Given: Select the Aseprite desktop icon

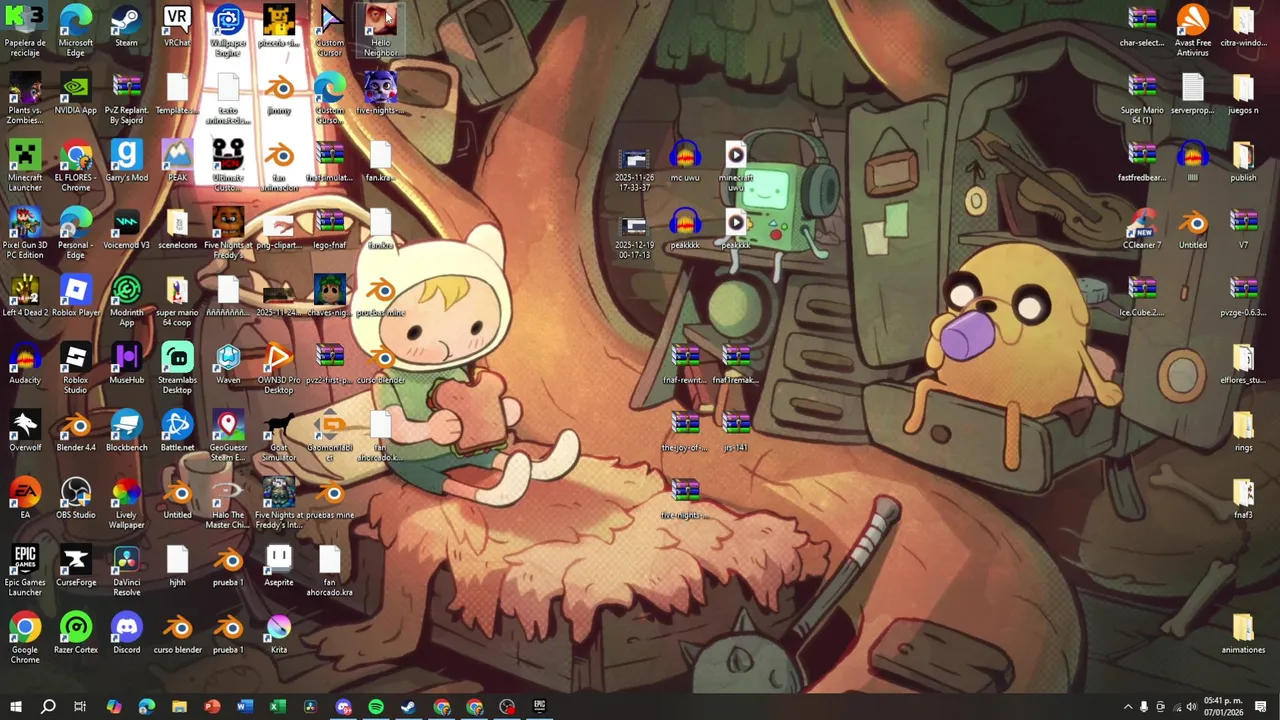Looking at the screenshot, I should tap(279, 566).
